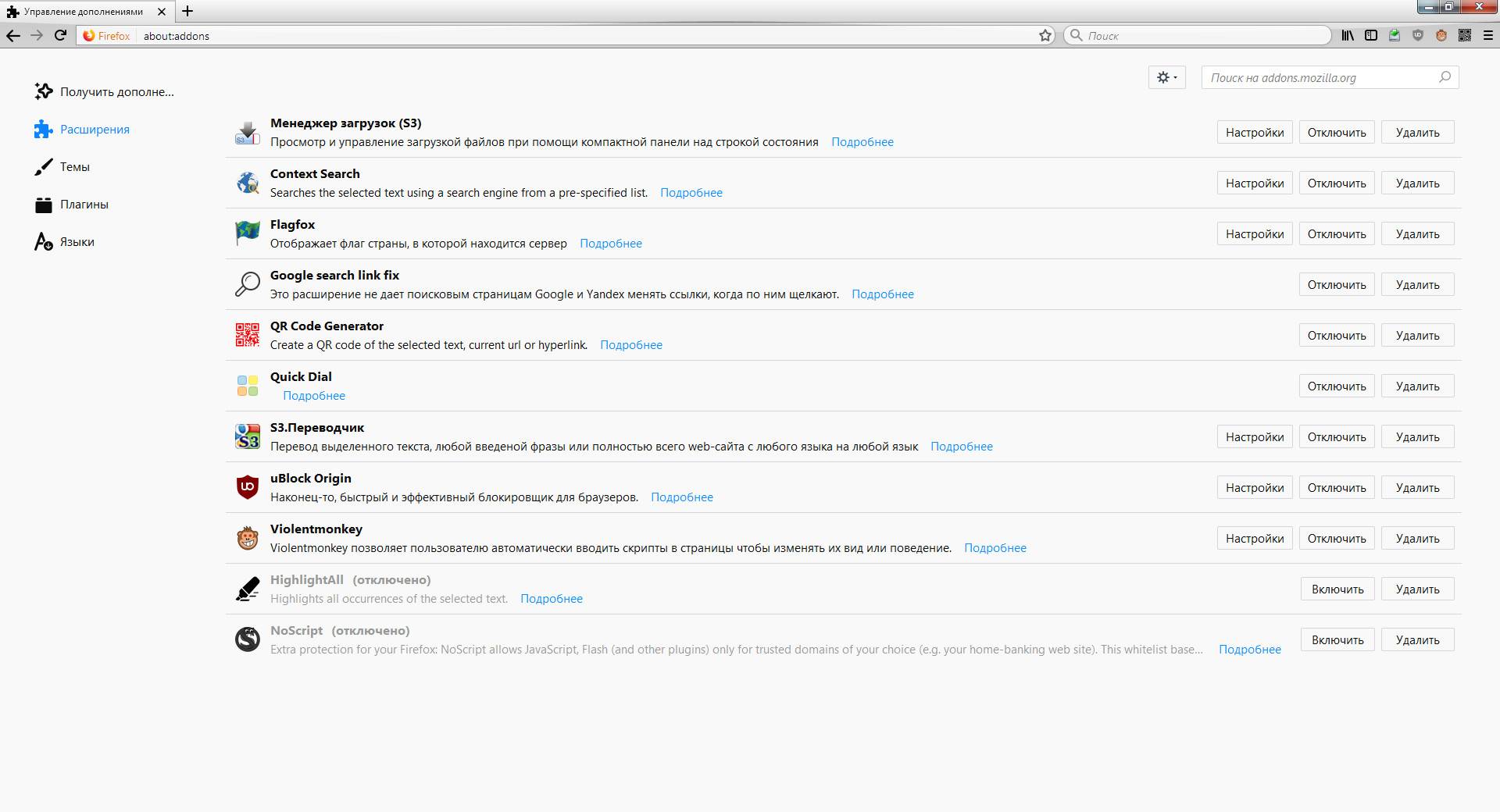Image resolution: width=1500 pixels, height=812 pixels.
Task: Click the Quick Dial extension icon
Action: point(248,386)
